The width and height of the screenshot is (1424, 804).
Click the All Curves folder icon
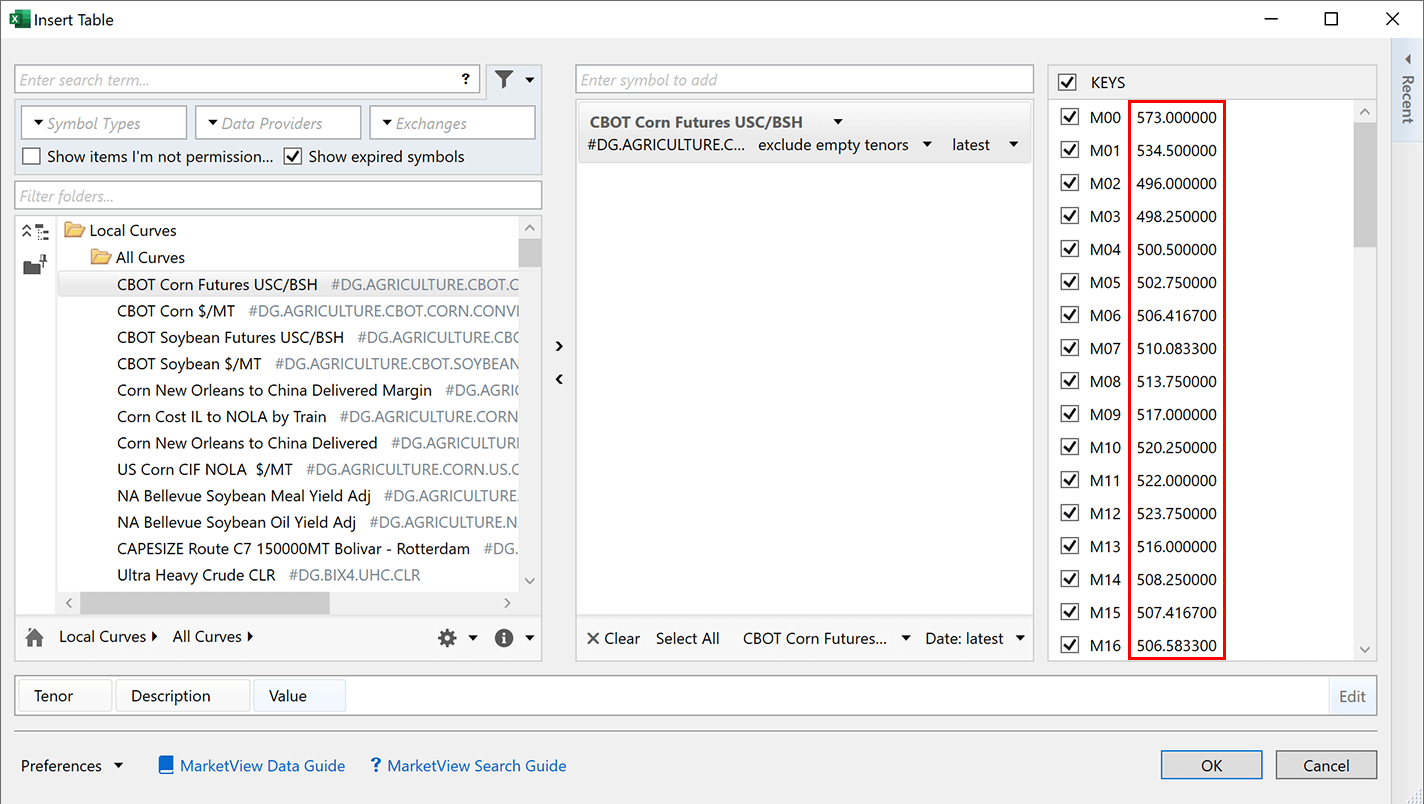100,257
